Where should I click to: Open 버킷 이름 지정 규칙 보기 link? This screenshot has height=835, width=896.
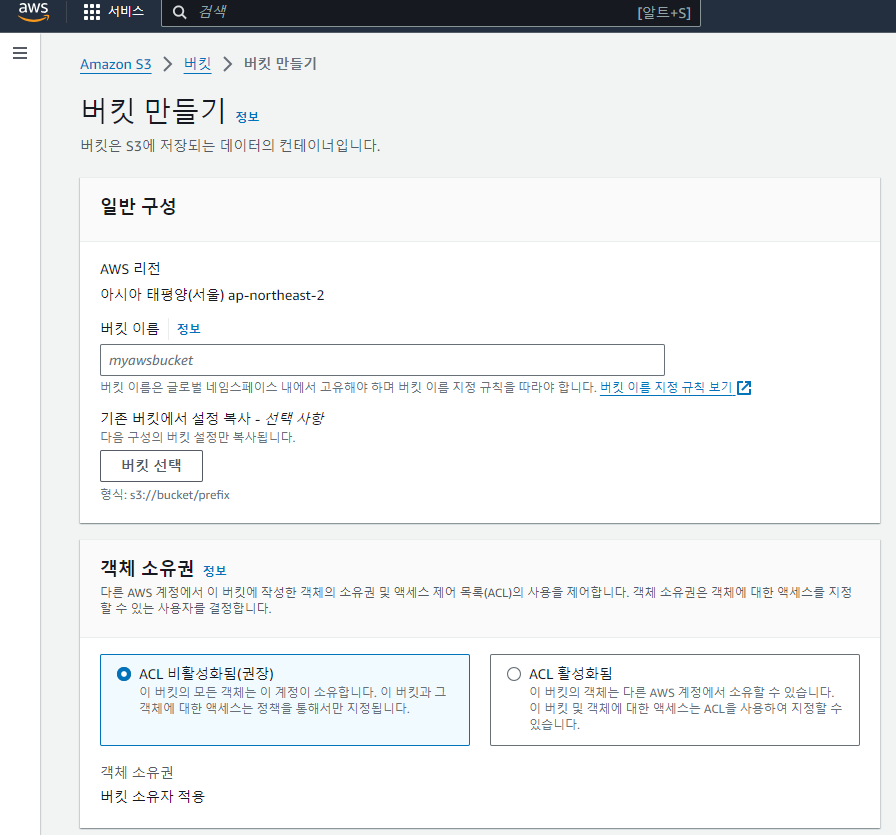click(666, 387)
